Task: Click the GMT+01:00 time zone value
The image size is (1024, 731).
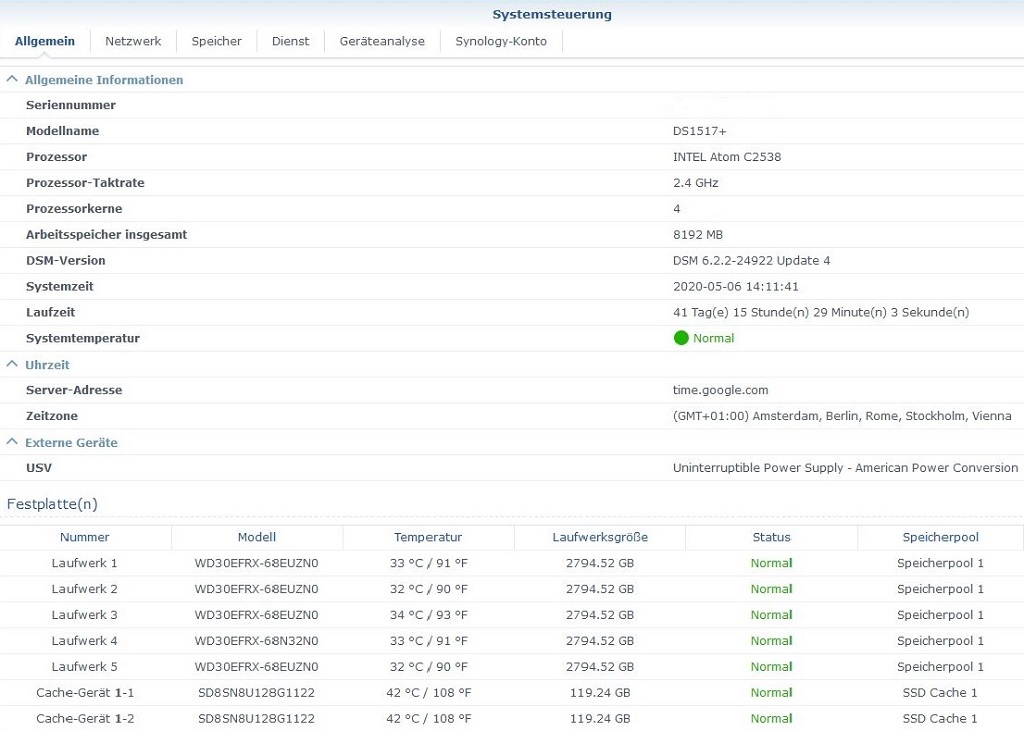Action: (842, 415)
